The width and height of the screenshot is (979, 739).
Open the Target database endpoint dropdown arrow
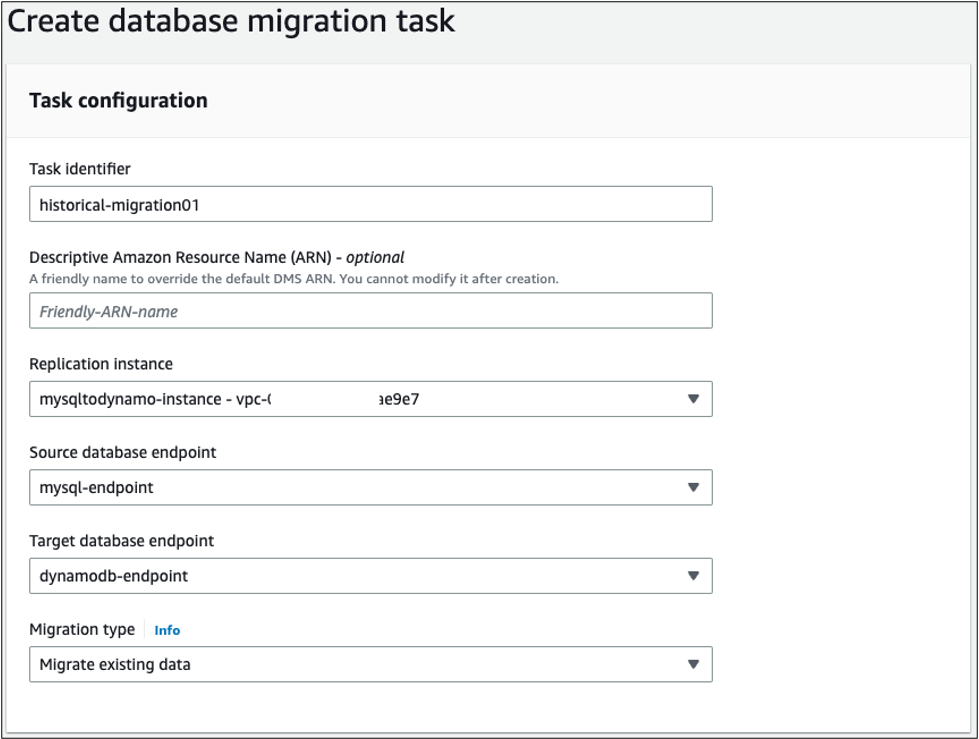coord(694,575)
